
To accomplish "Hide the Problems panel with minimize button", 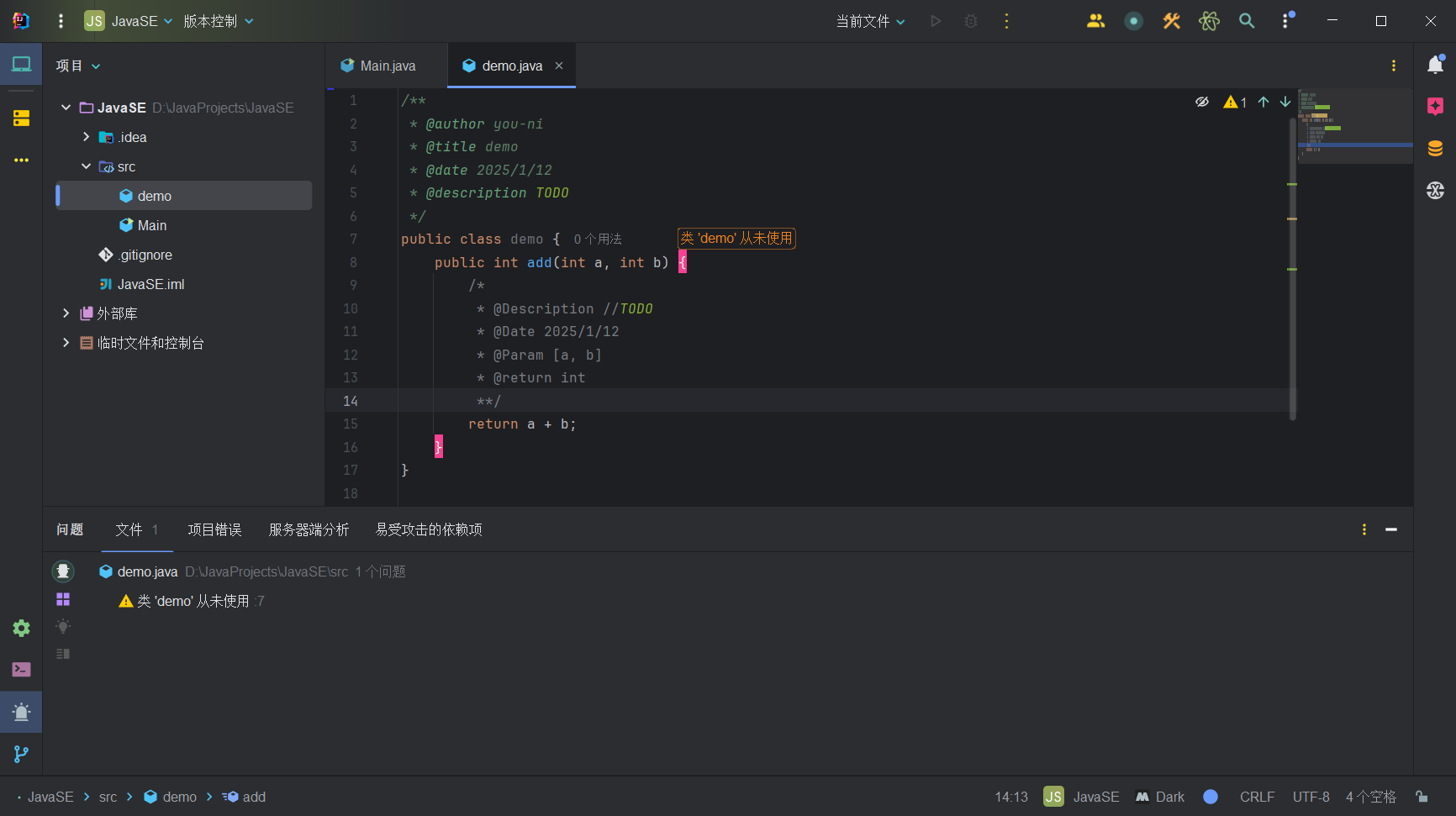I will point(1391,529).
